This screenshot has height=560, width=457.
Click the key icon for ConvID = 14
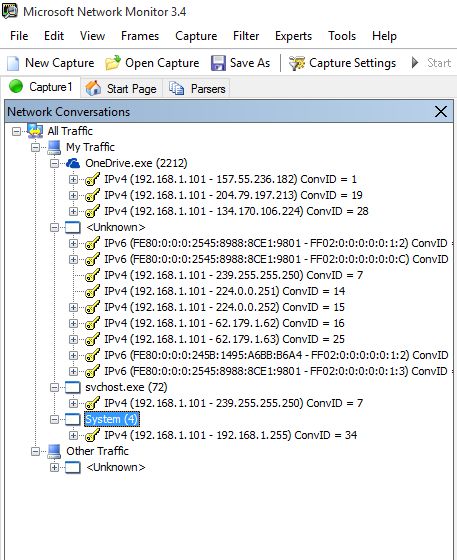pyautogui.click(x=92, y=291)
